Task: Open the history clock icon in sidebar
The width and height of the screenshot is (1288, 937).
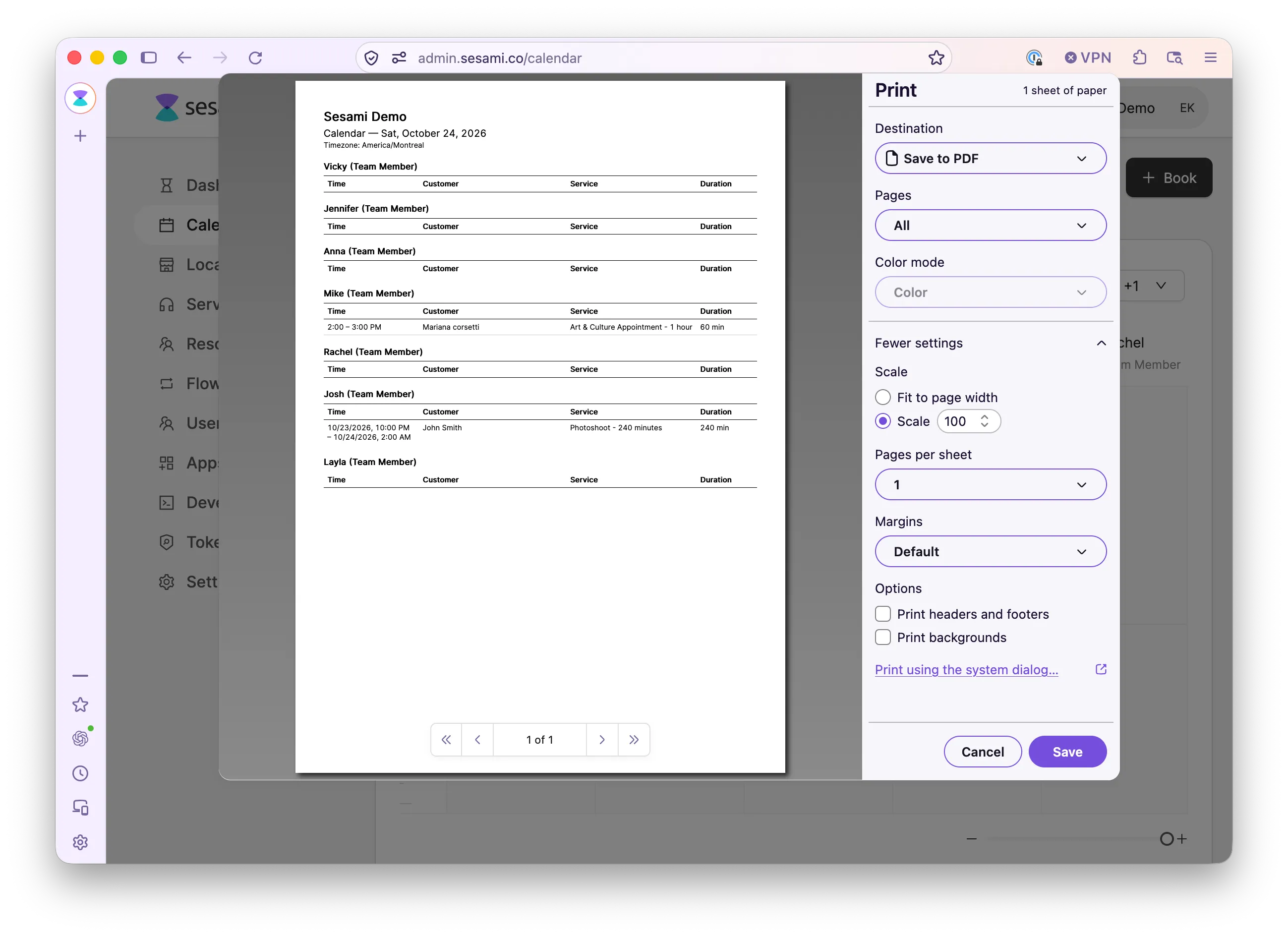Action: tap(80, 773)
